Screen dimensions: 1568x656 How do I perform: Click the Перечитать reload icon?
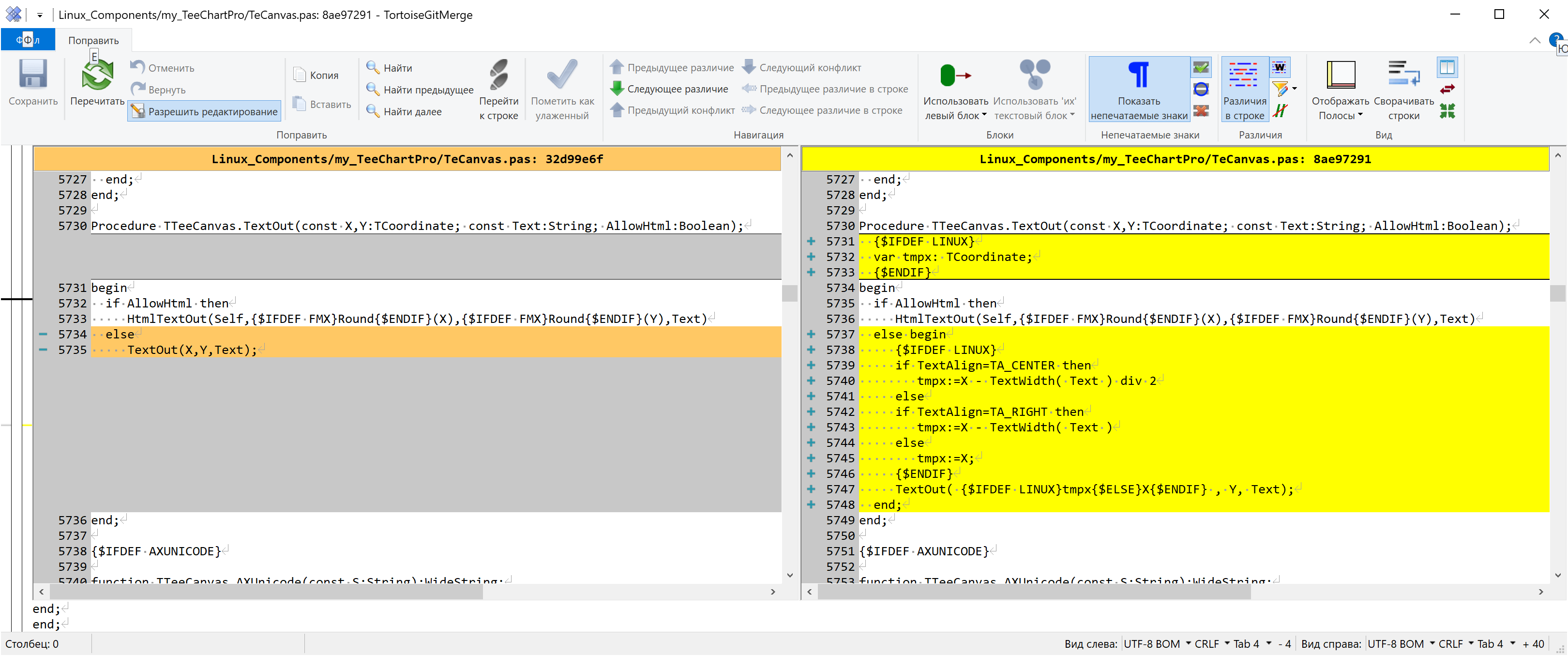97,76
